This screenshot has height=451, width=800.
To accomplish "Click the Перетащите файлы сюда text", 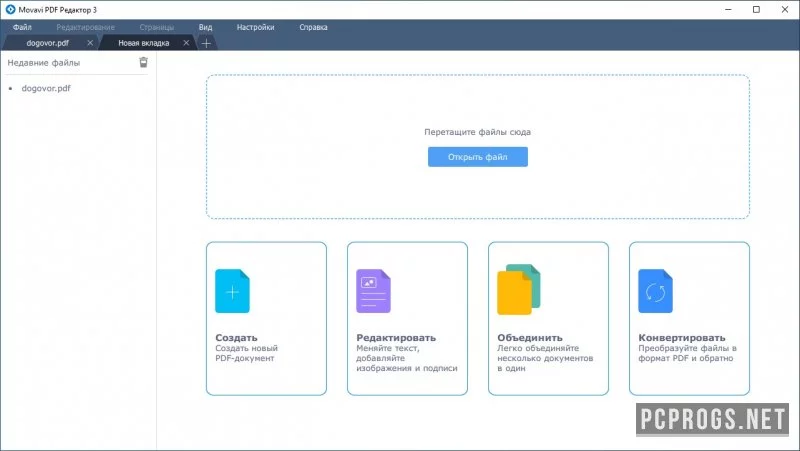I will tap(478, 132).
